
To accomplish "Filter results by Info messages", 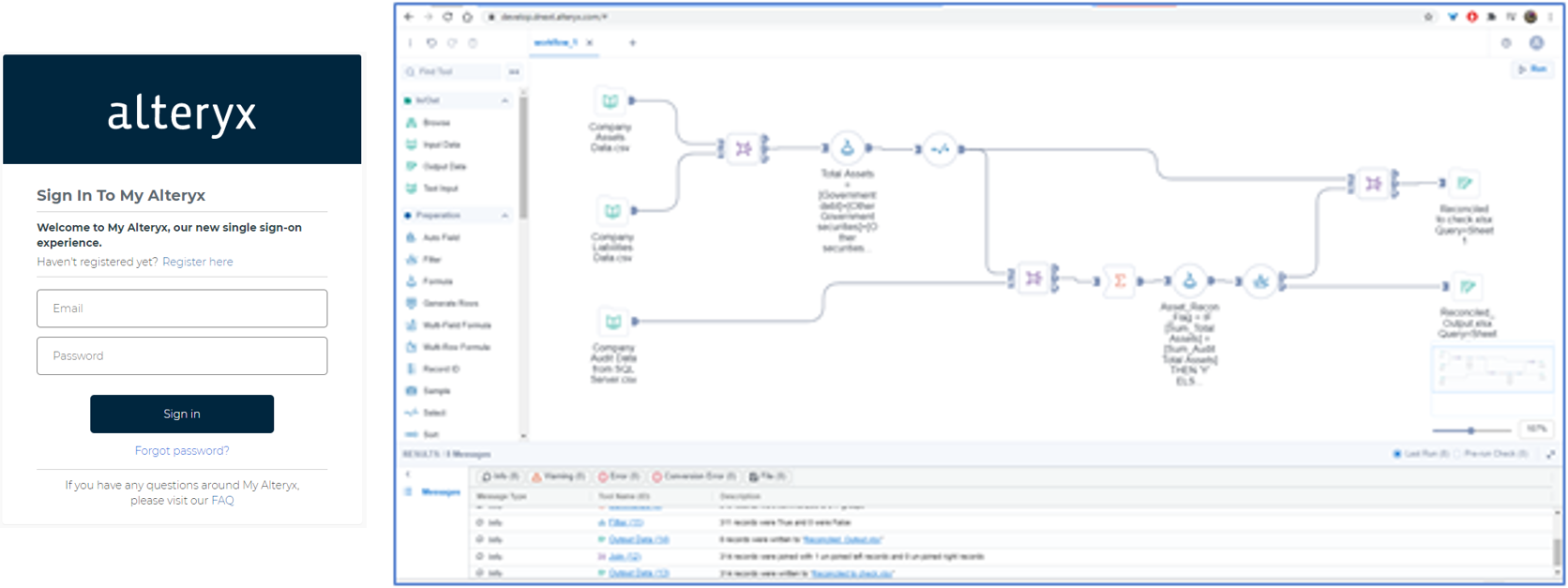I will coord(500,476).
